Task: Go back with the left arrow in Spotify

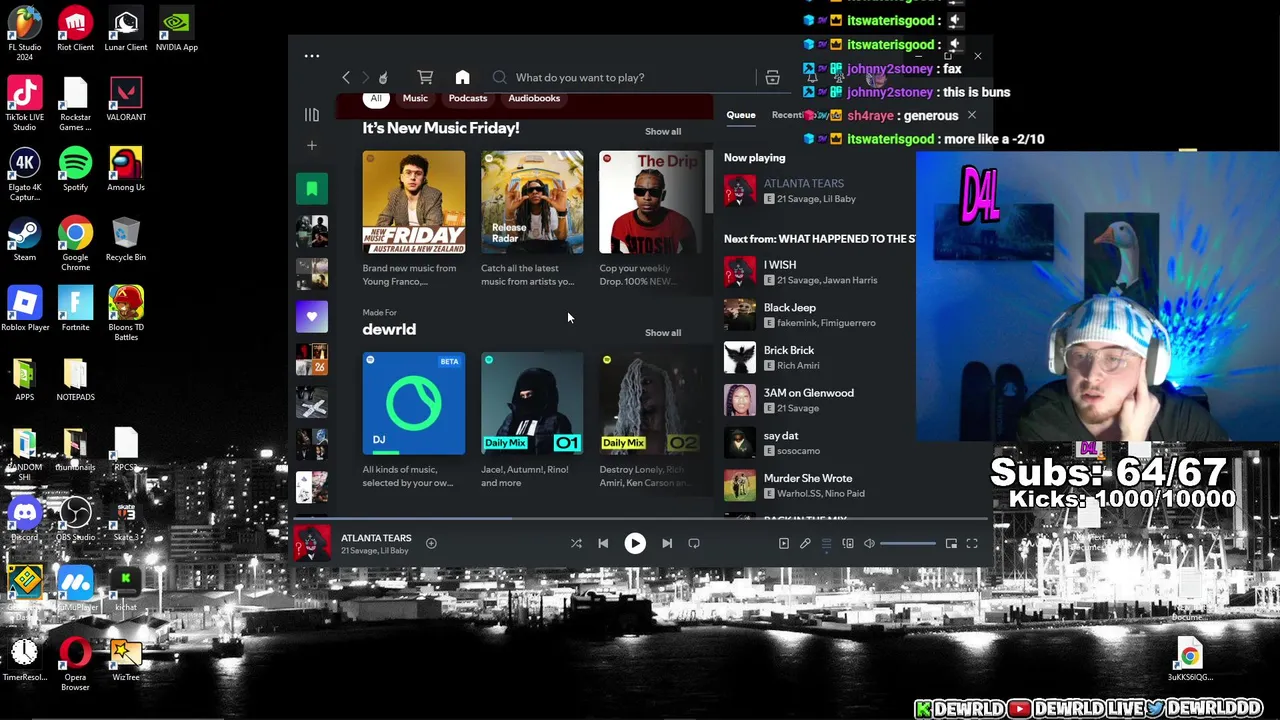Action: click(x=346, y=77)
